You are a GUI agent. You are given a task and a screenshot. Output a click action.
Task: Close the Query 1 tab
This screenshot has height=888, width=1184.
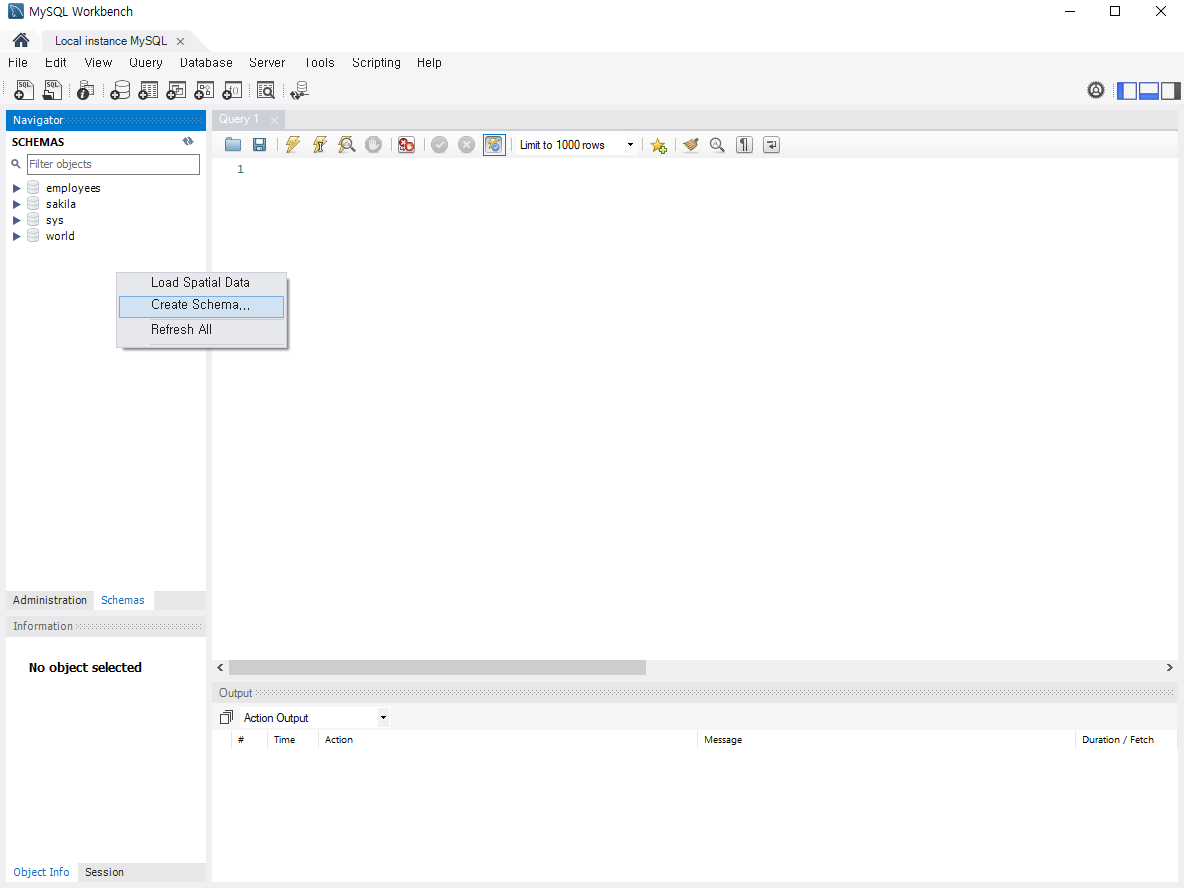[x=274, y=120]
